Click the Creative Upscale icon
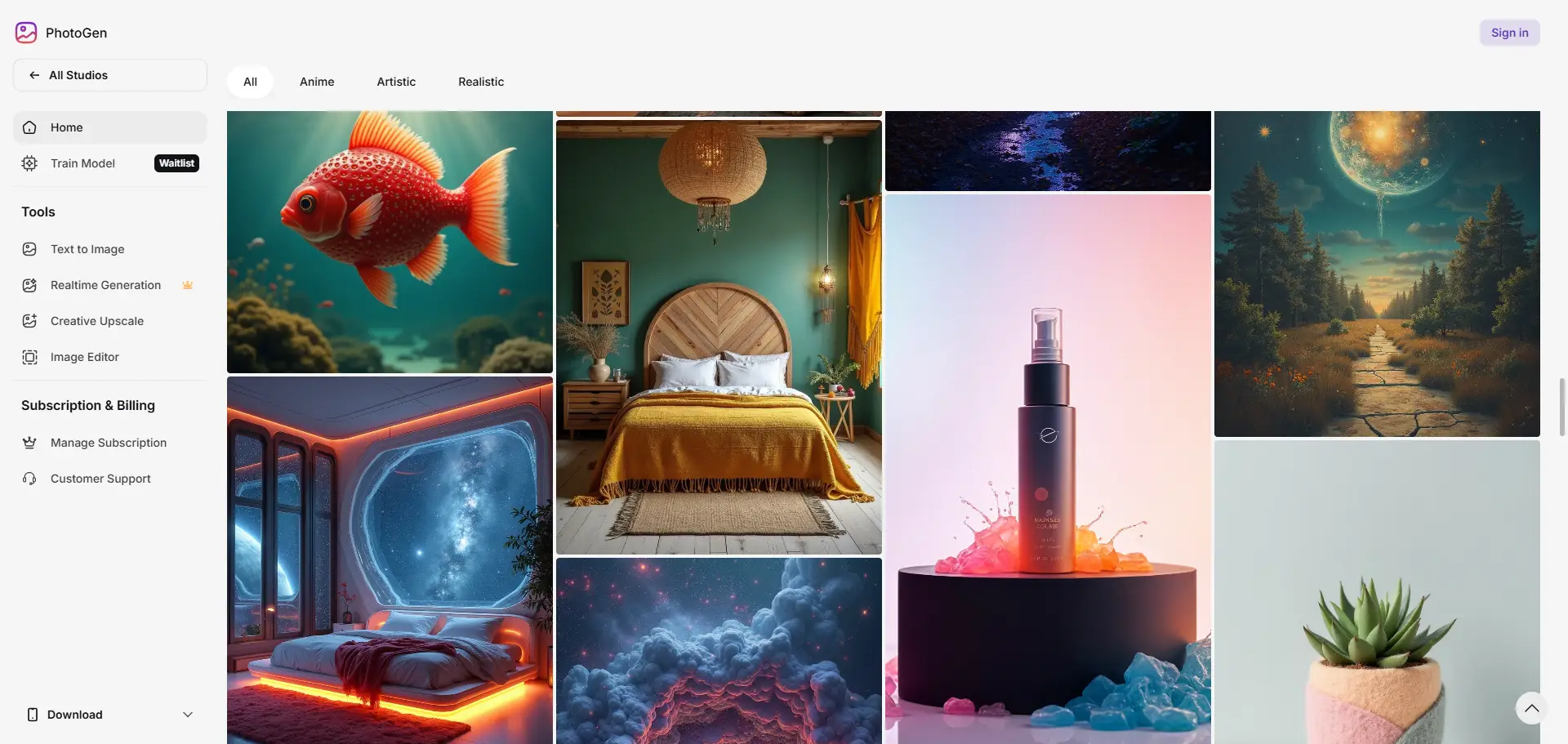The height and width of the screenshot is (744, 1568). coord(29,321)
